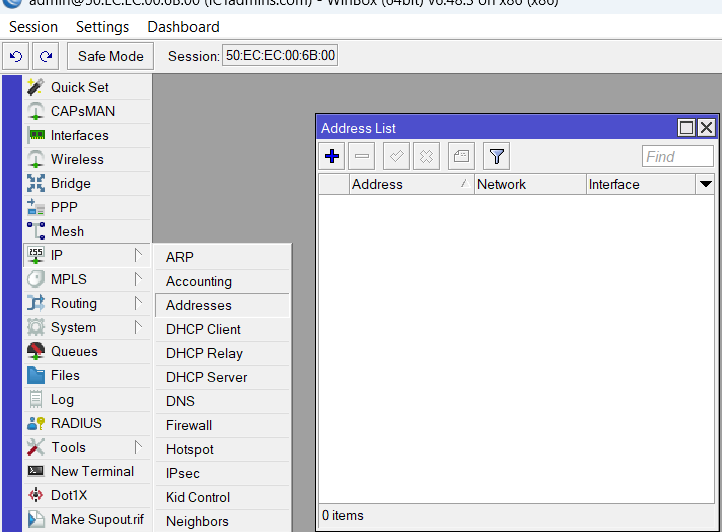722x532 pixels.
Task: Close the Address List window
Action: click(x=706, y=128)
